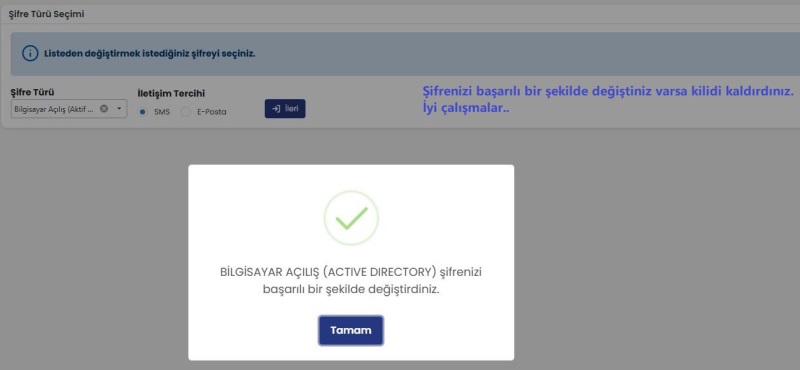Click the Şifre Türü field label
The width and height of the screenshot is (800, 370).
[x=33, y=92]
